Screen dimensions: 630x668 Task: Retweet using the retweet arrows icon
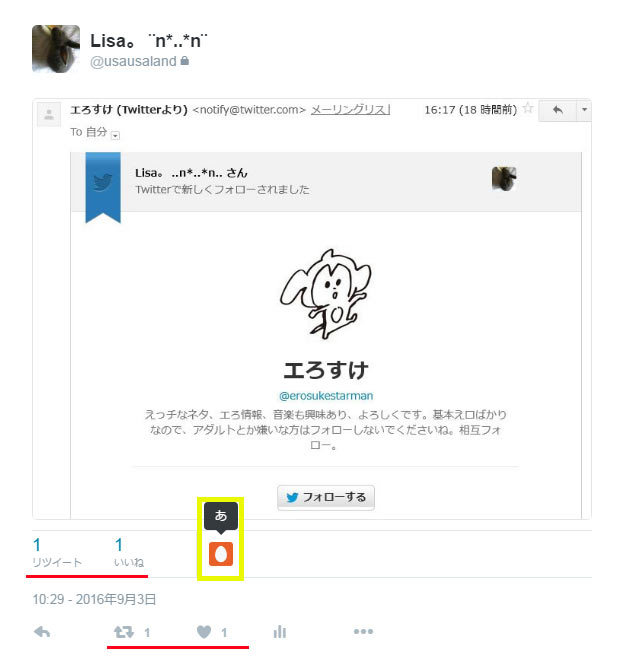pyautogui.click(x=124, y=632)
